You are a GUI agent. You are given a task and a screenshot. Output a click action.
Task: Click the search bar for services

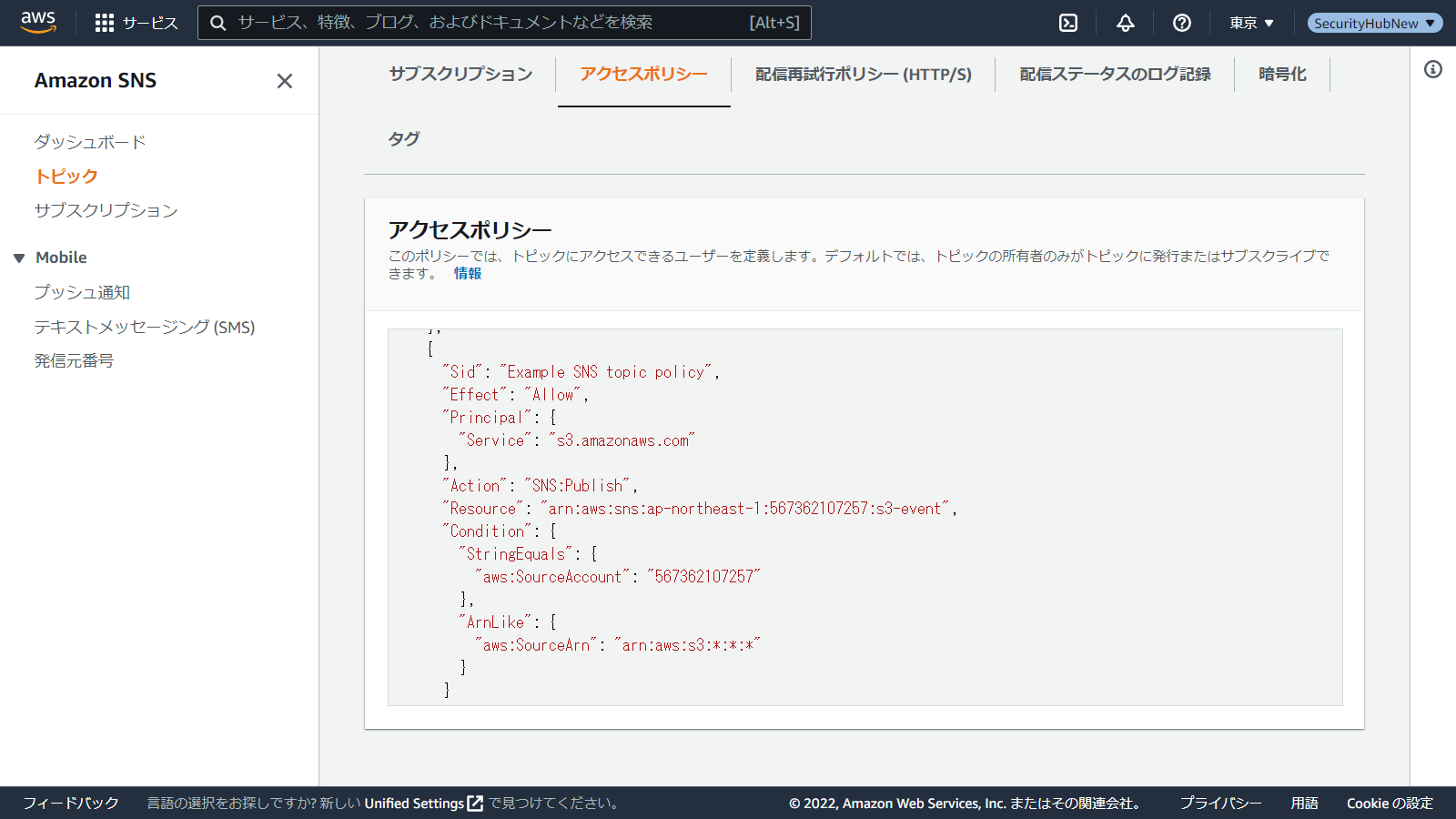click(x=491, y=23)
